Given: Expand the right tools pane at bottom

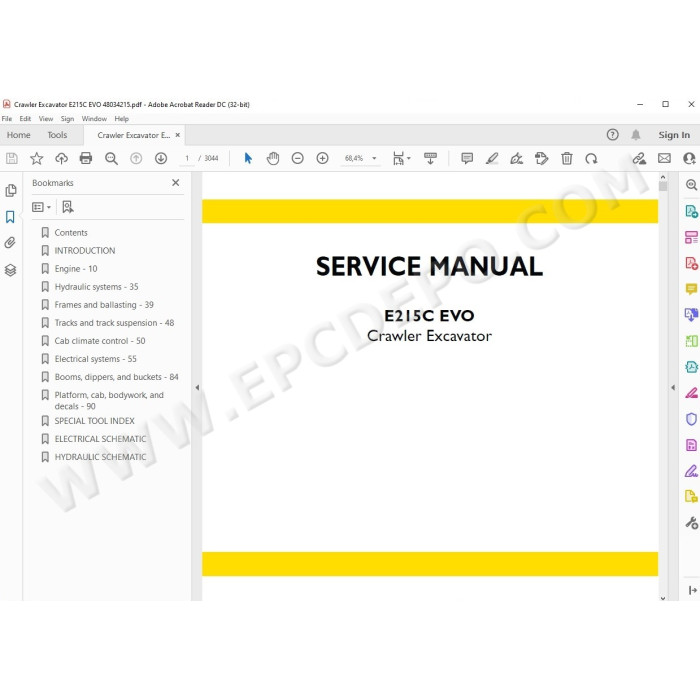Looking at the screenshot, I should pyautogui.click(x=692, y=590).
